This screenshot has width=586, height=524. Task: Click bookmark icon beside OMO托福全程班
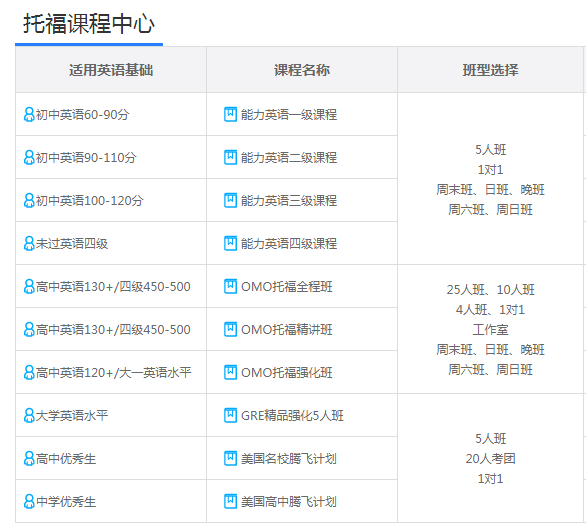pyautogui.click(x=230, y=287)
